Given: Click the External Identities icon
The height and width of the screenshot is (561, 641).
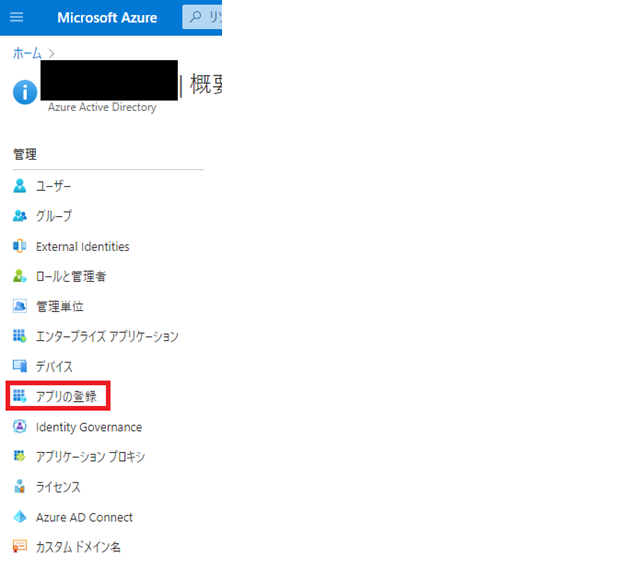Looking at the screenshot, I should pyautogui.click(x=19, y=246).
